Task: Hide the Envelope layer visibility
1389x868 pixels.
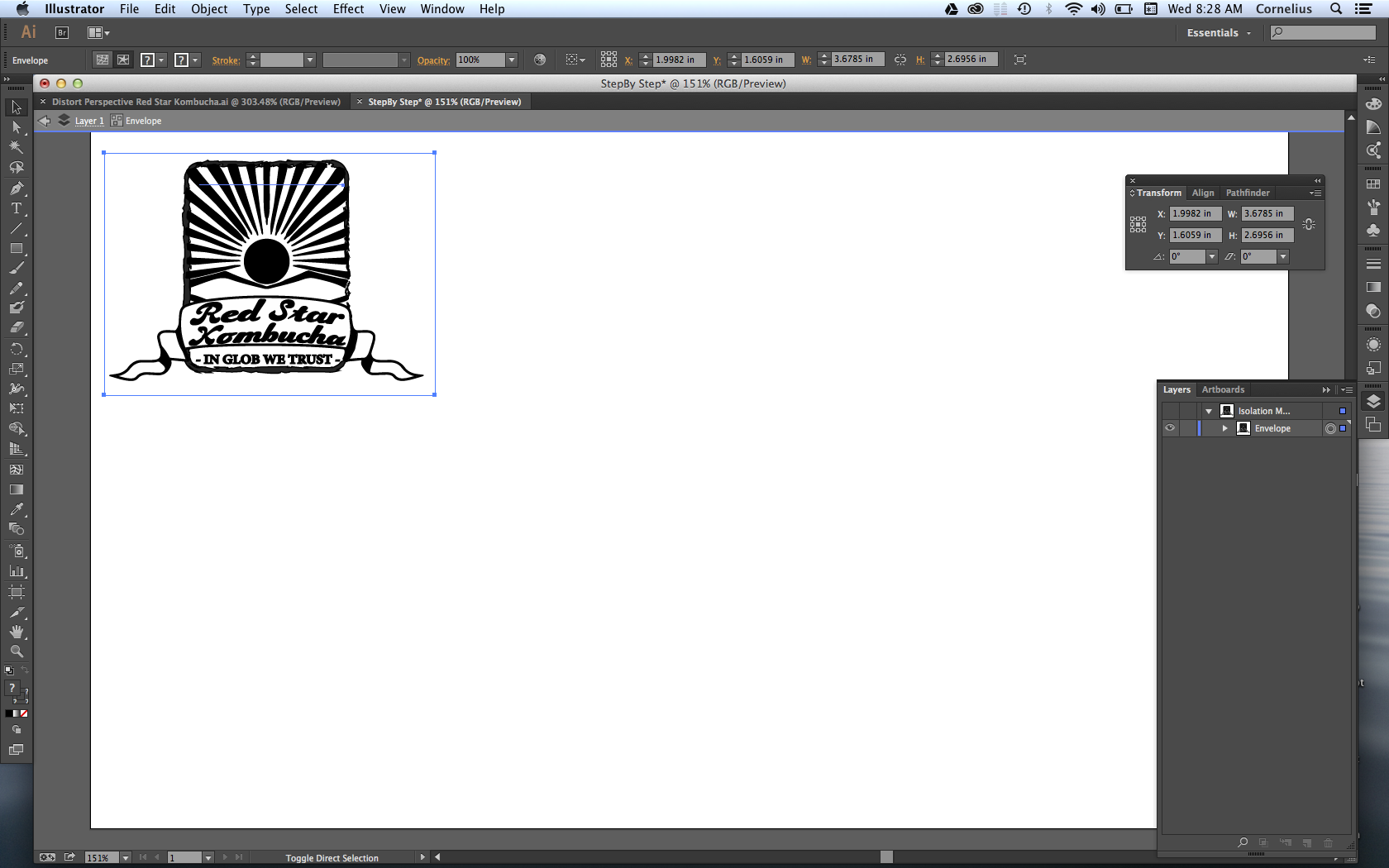Action: 1170,428
